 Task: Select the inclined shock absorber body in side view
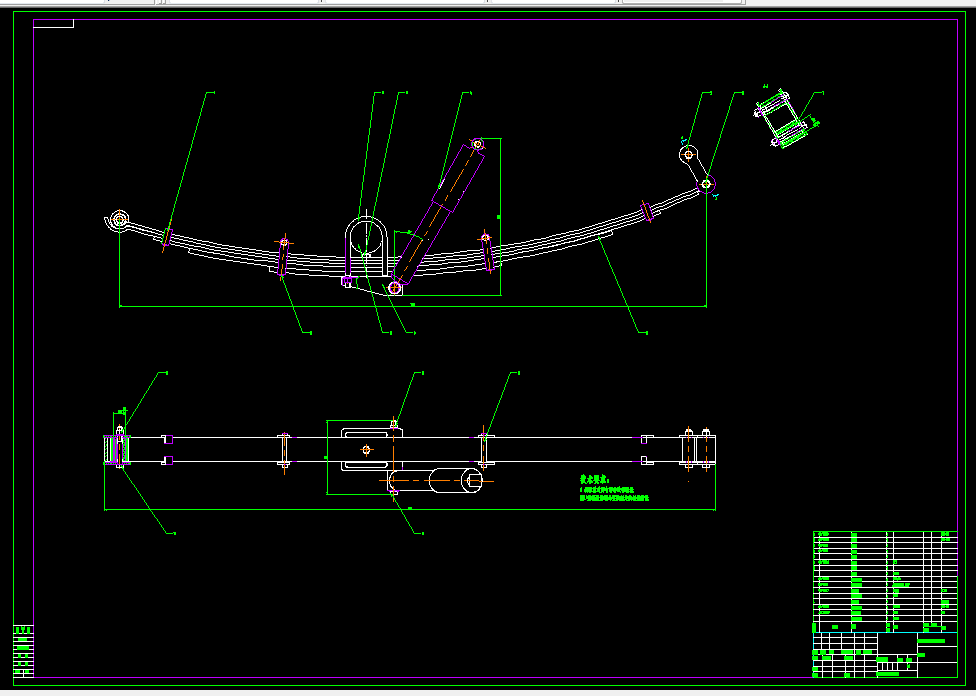coord(438,215)
